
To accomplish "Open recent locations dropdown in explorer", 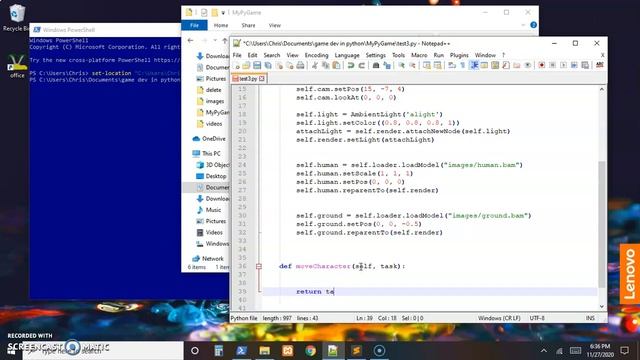I will [x=215, y=40].
